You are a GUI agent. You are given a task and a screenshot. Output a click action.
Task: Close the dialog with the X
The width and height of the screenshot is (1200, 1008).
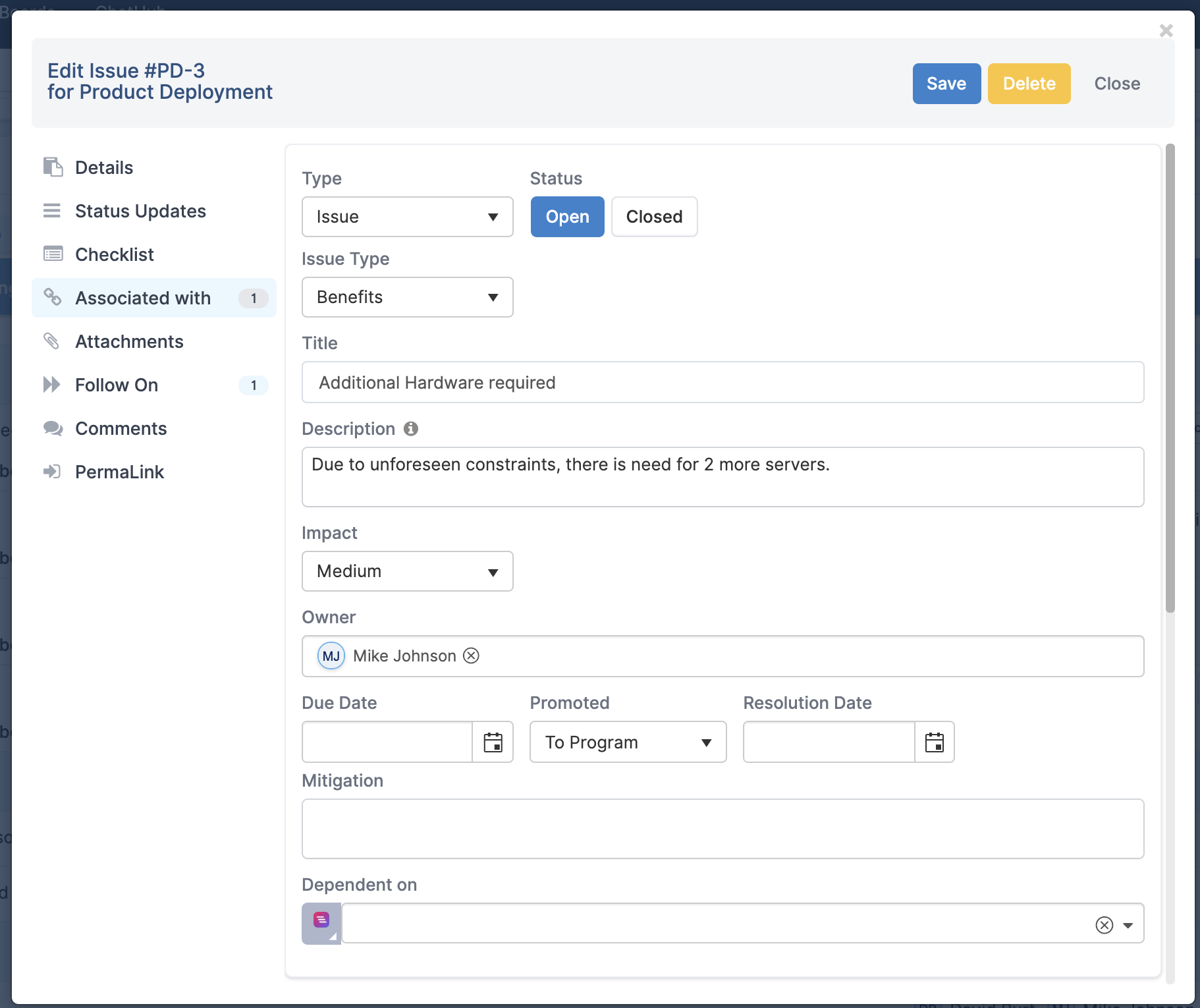click(x=1166, y=30)
